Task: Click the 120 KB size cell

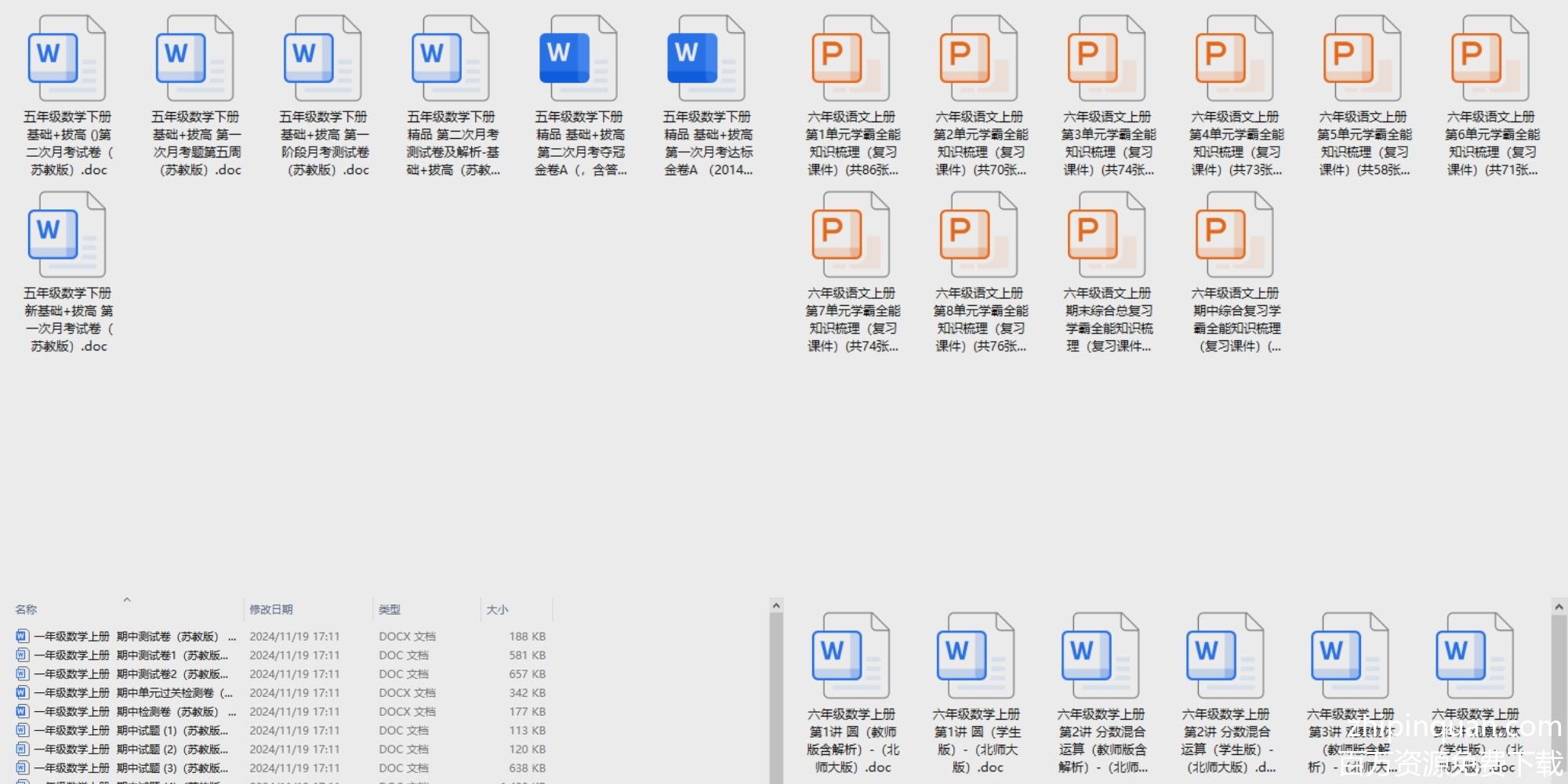Action: tap(528, 749)
